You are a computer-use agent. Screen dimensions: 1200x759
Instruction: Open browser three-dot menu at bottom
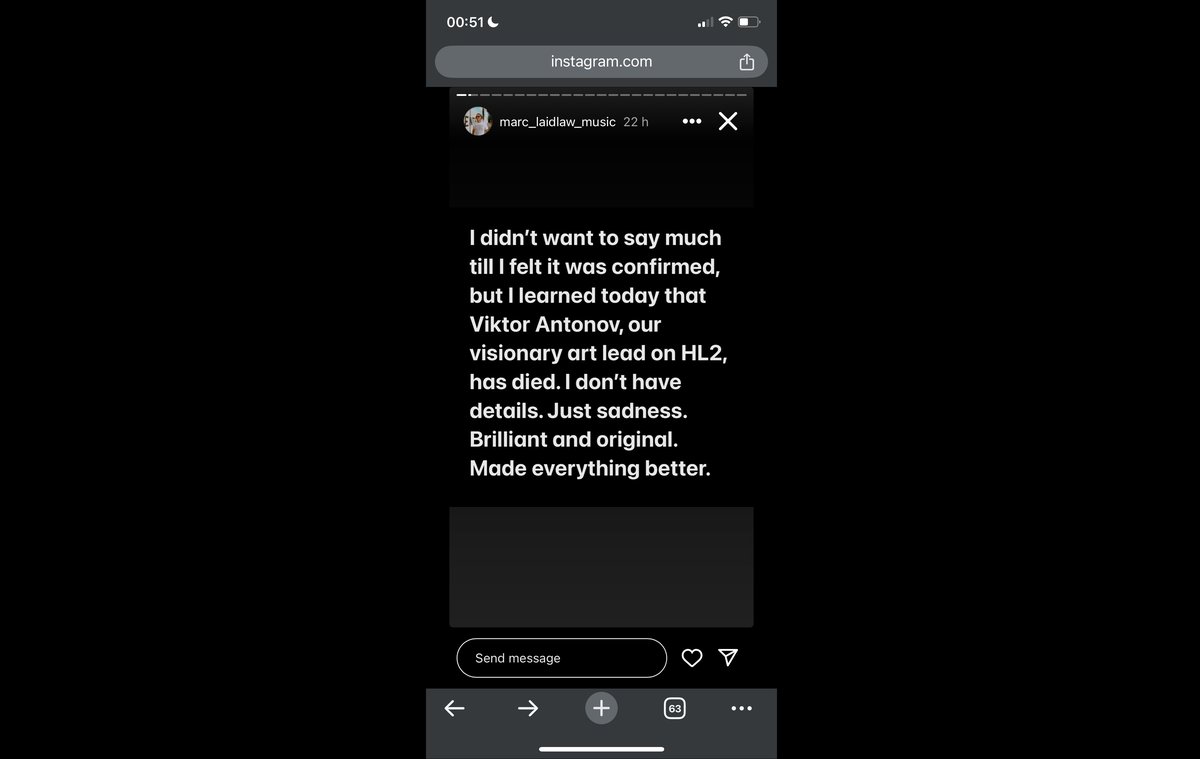[741, 708]
